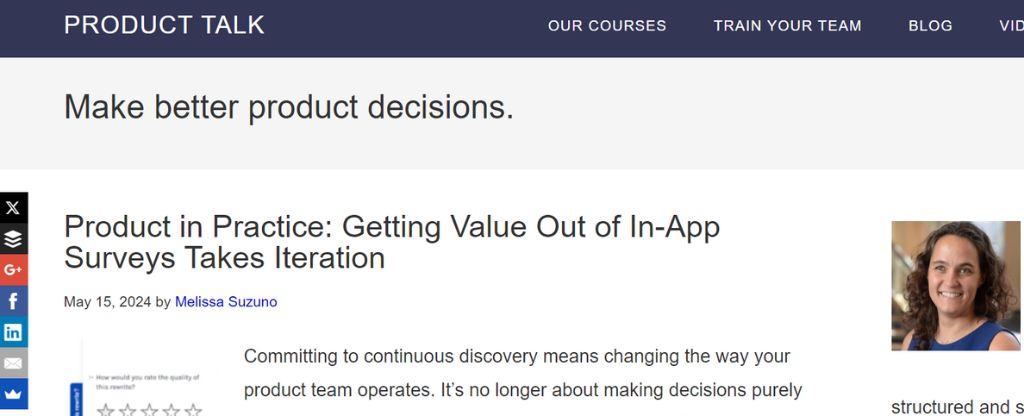Open the partially visible Videos menu item
Screen dimensions: 1024x416
click(x=1011, y=26)
